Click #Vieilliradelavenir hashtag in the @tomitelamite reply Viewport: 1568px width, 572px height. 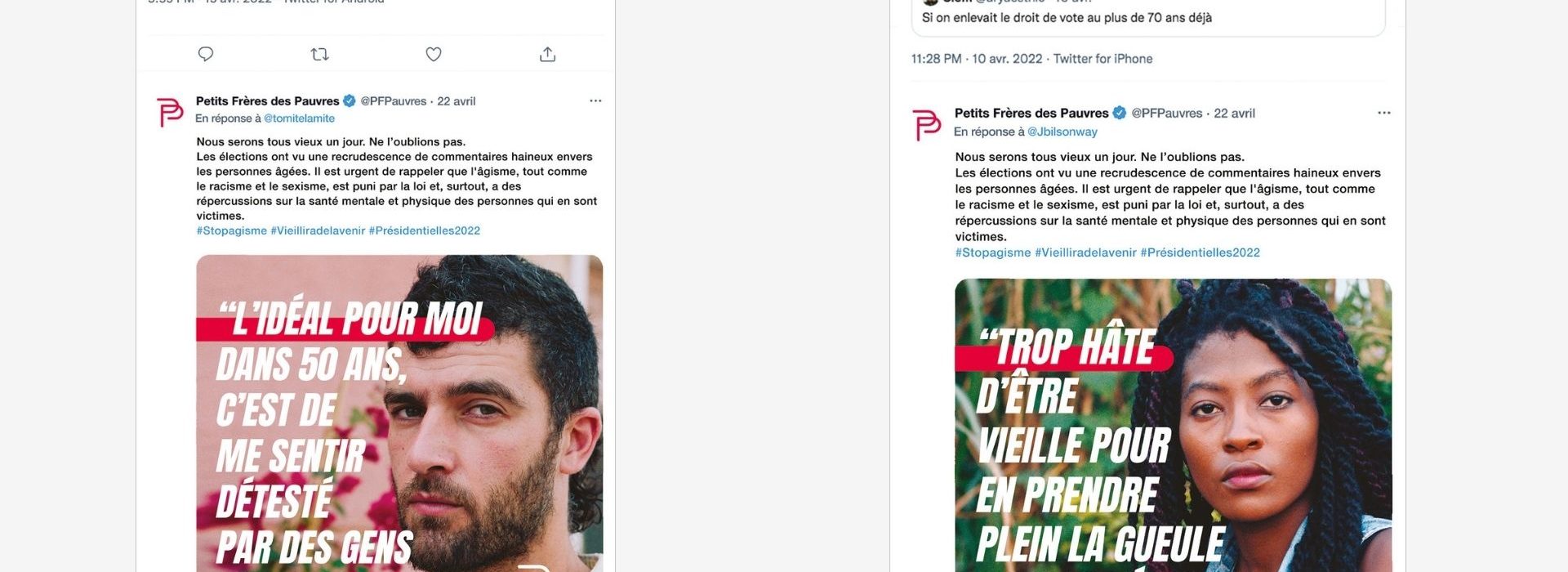point(318,230)
